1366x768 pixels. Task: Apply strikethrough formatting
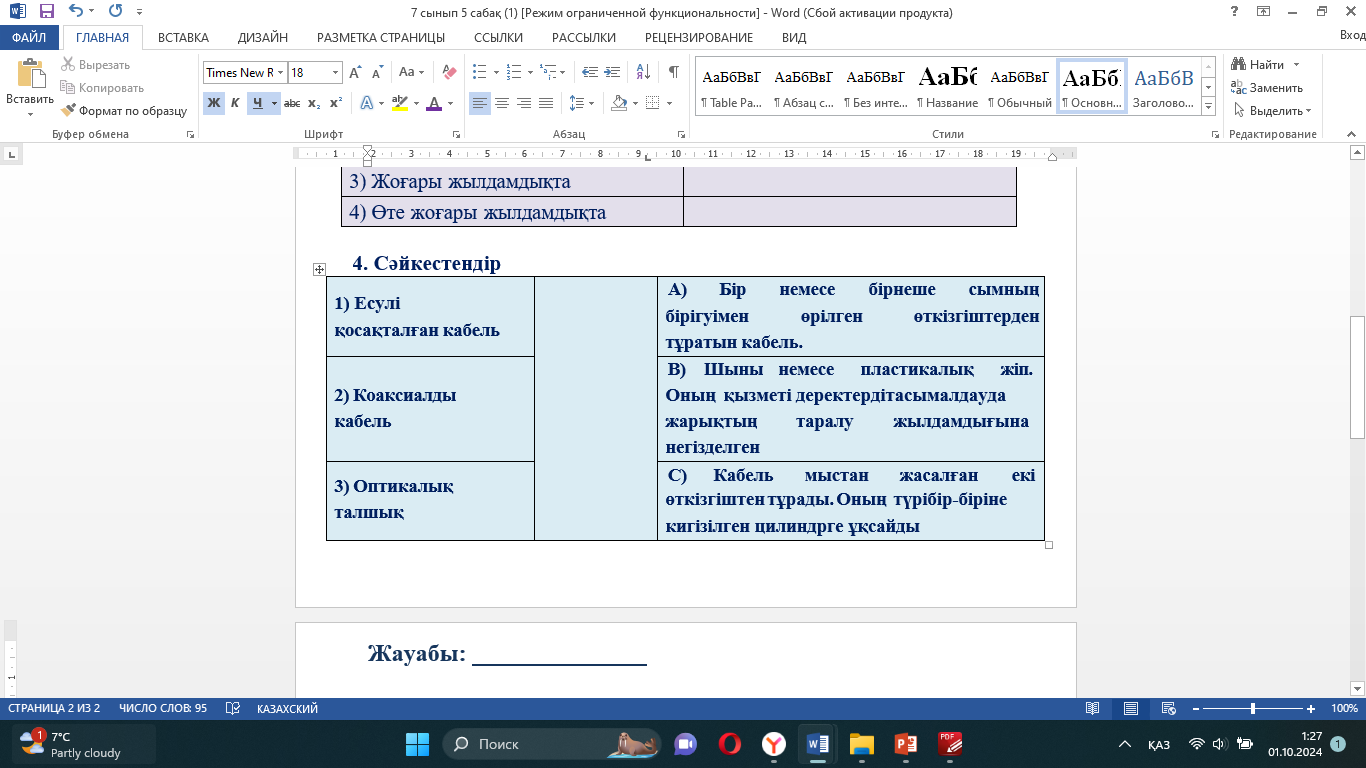(x=292, y=103)
